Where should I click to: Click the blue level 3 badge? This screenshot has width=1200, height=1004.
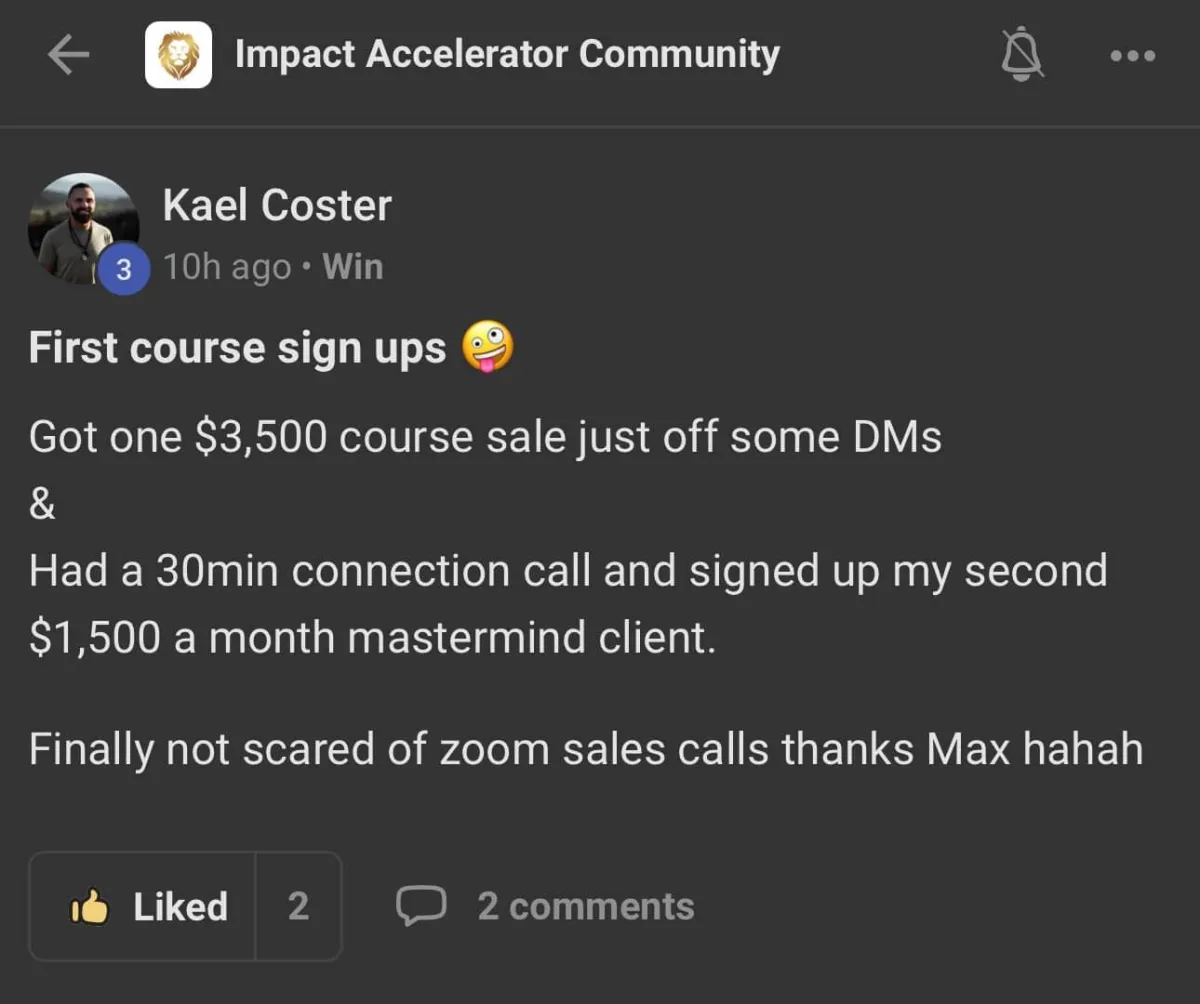click(x=124, y=270)
